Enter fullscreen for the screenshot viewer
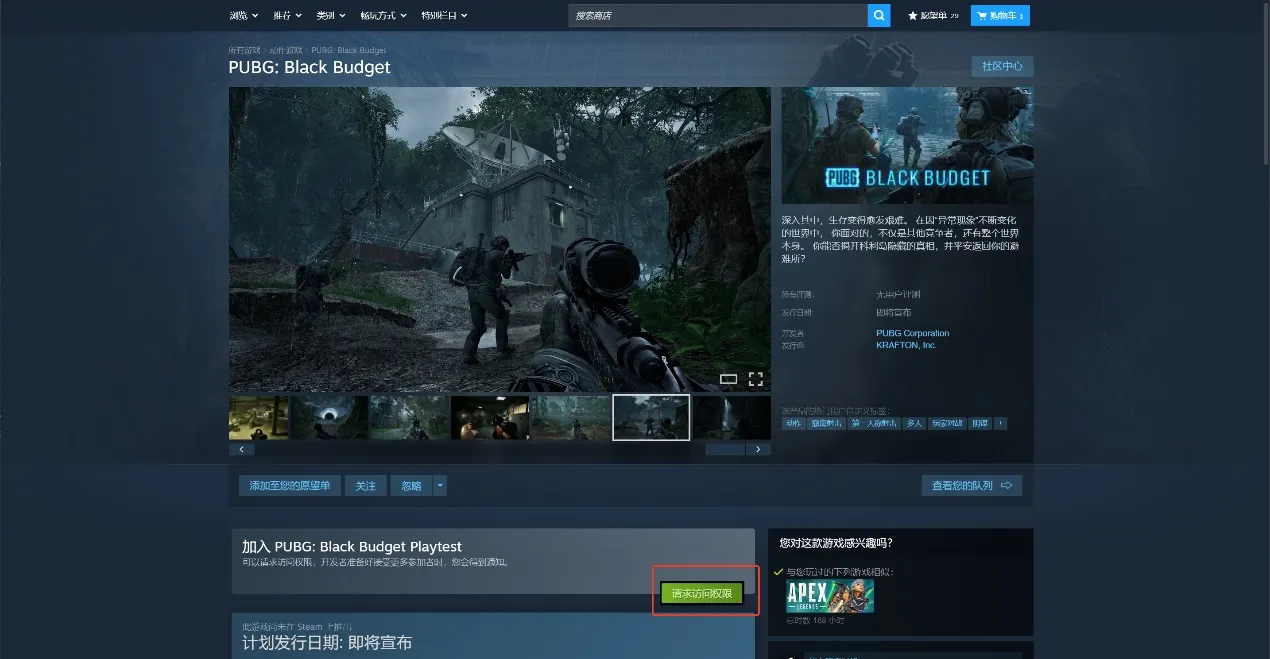The height and width of the screenshot is (659, 1270). 756,379
